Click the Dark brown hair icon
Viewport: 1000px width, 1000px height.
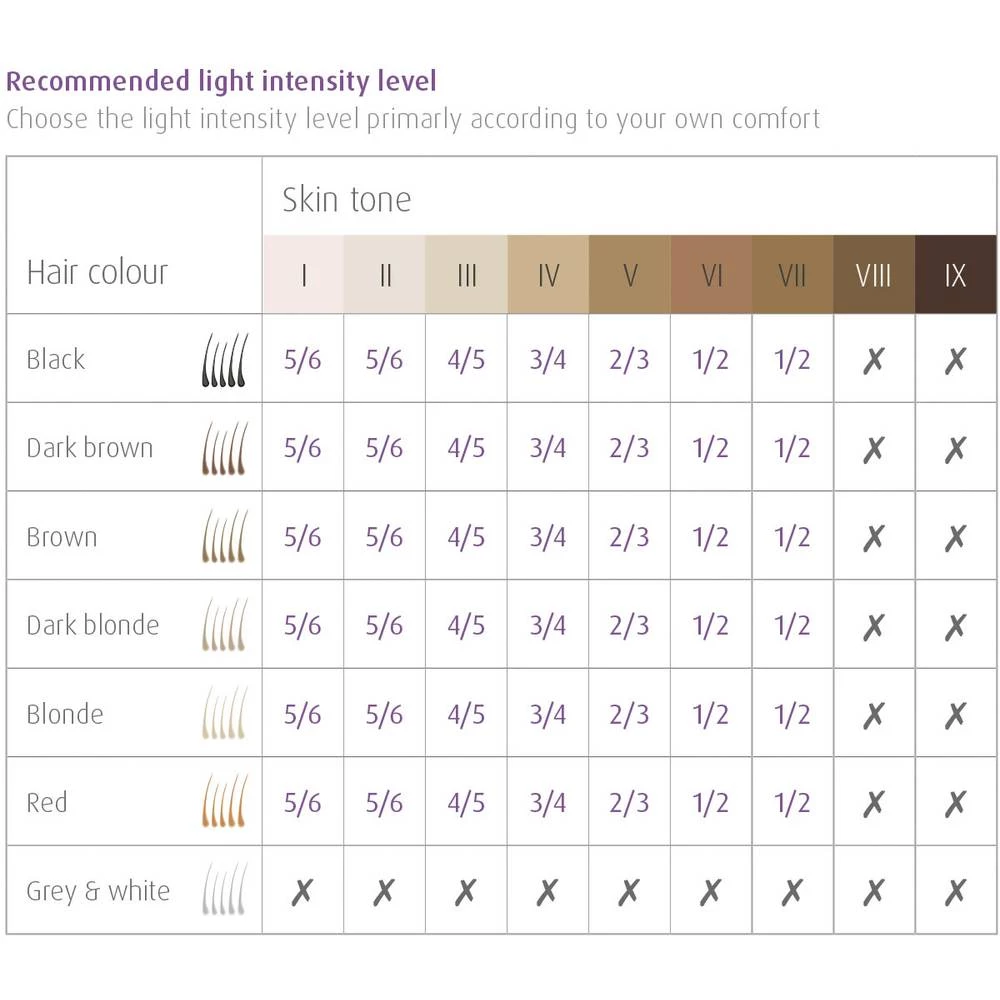[225, 448]
